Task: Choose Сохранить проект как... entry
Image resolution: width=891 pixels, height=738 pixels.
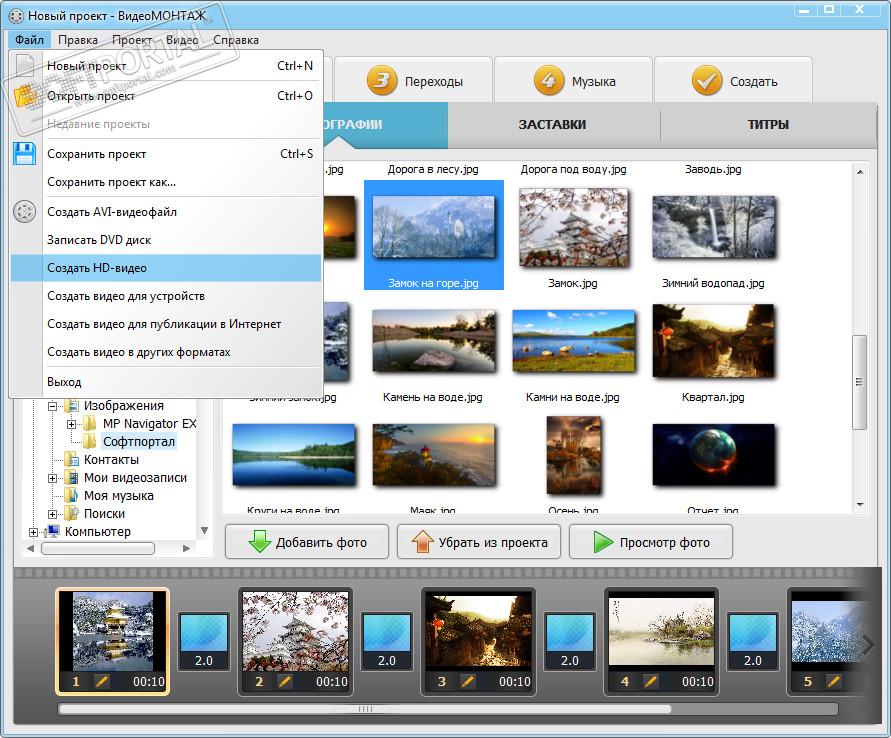Action: (x=166, y=182)
